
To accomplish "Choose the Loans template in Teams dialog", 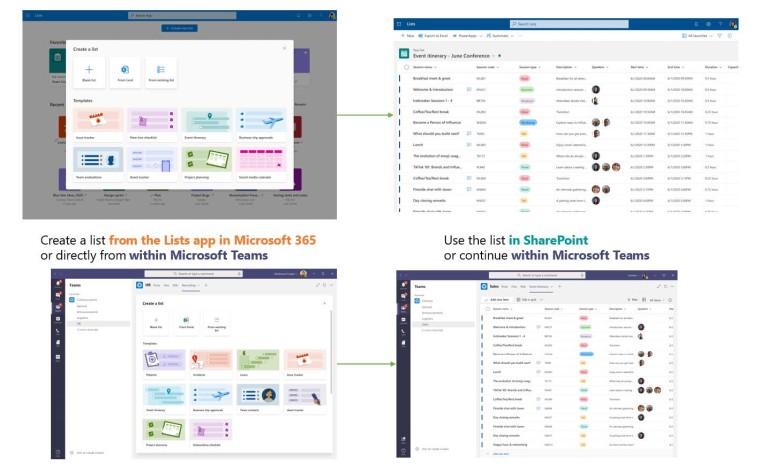I will coord(258,363).
